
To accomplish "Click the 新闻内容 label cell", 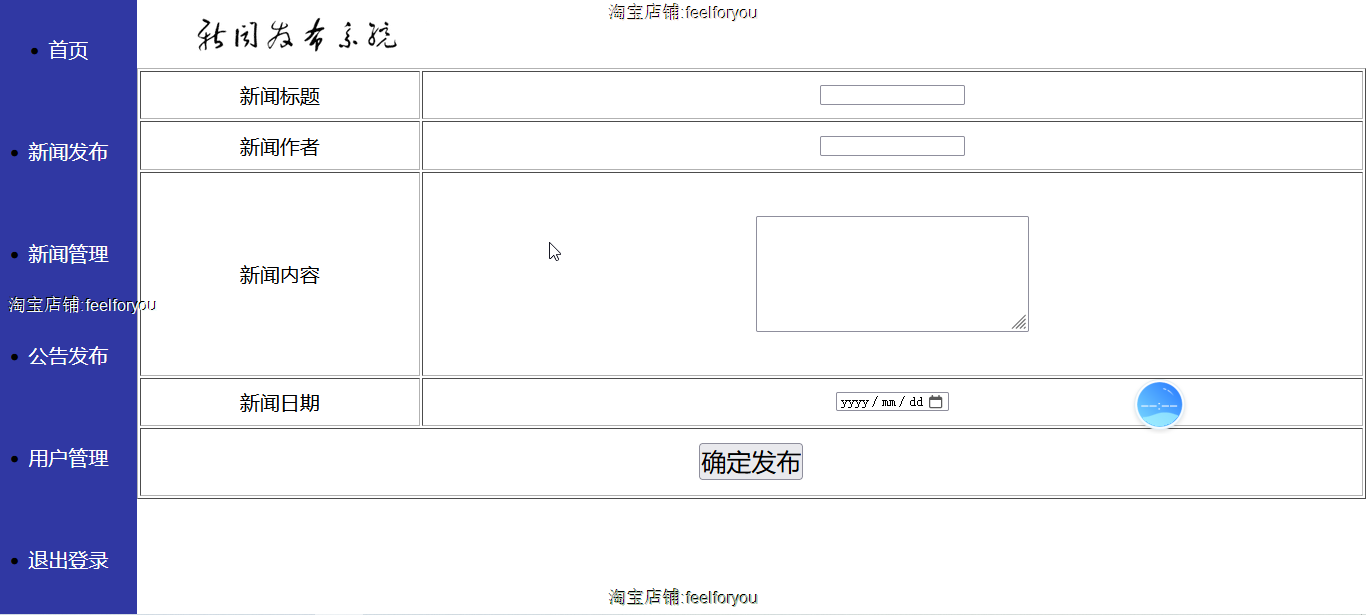I will pyautogui.click(x=280, y=275).
